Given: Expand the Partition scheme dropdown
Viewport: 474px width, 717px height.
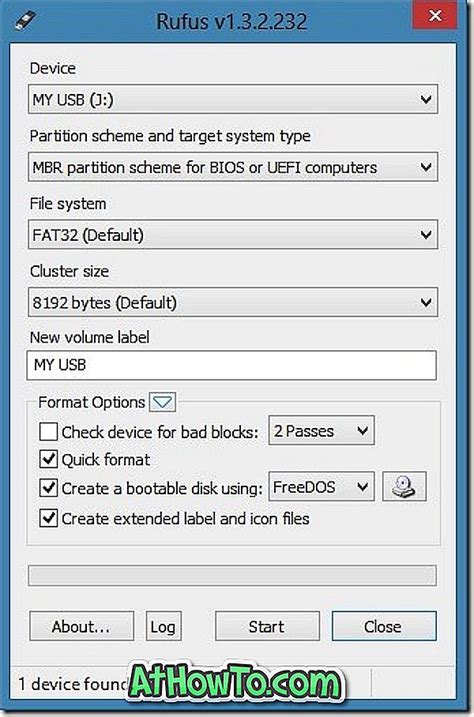Looking at the screenshot, I should tap(233, 167).
